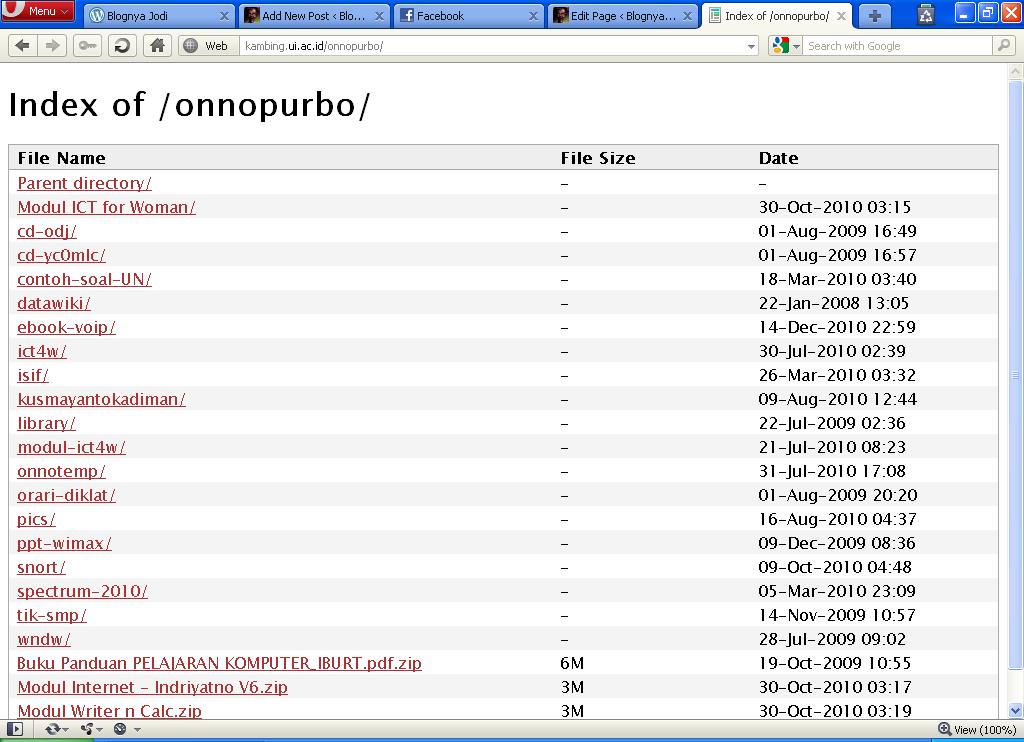Click the address bar URL field
The height and width of the screenshot is (742, 1024).
pos(493,46)
